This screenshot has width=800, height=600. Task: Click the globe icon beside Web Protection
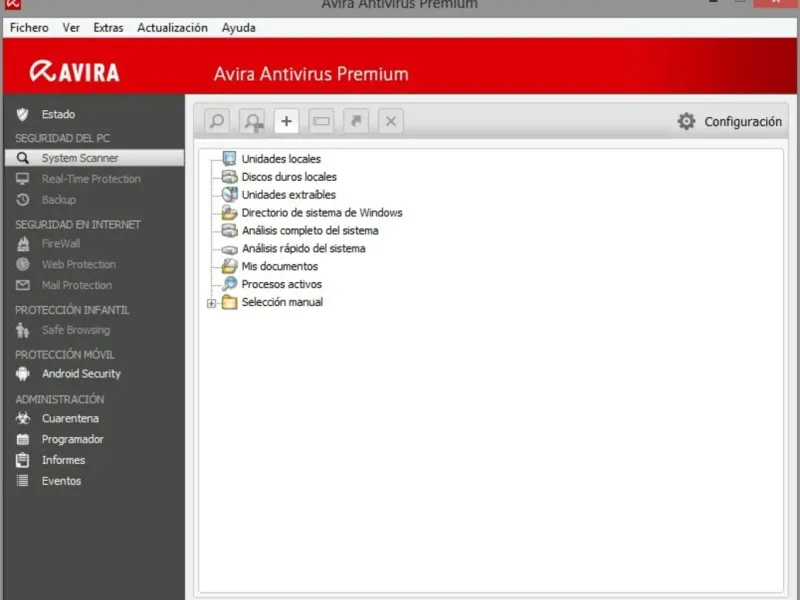[x=22, y=264]
